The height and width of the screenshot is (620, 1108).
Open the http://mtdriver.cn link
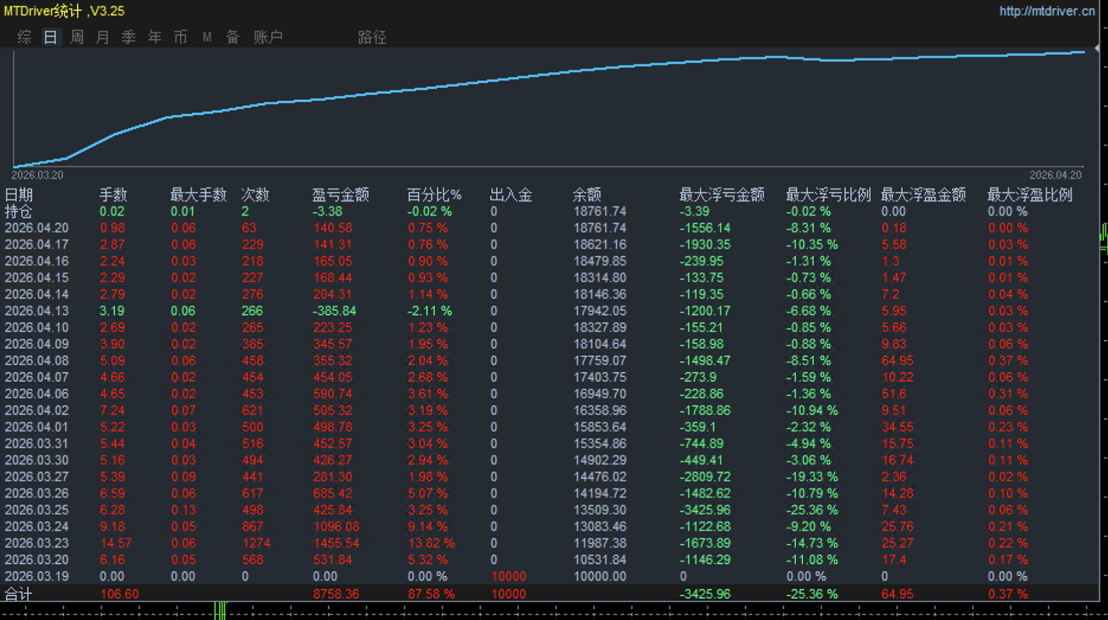[x=1047, y=11]
